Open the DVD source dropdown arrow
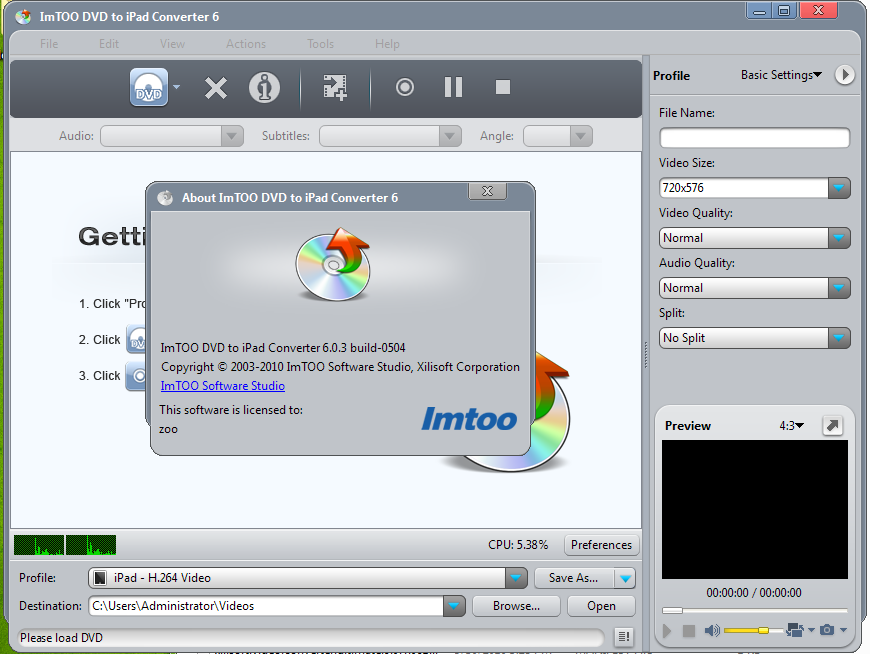870x654 pixels. coord(176,87)
